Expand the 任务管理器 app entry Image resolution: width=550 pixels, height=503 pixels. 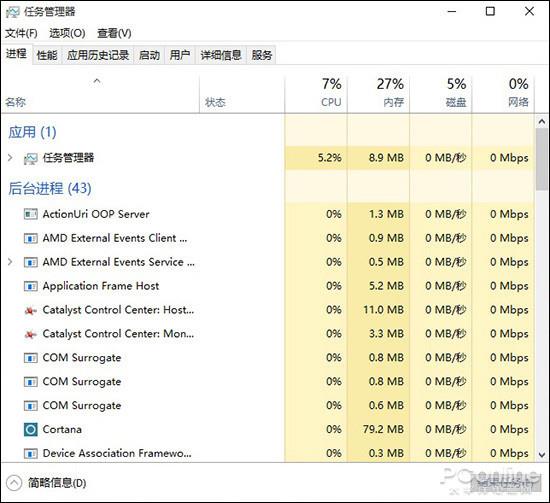click(10, 158)
